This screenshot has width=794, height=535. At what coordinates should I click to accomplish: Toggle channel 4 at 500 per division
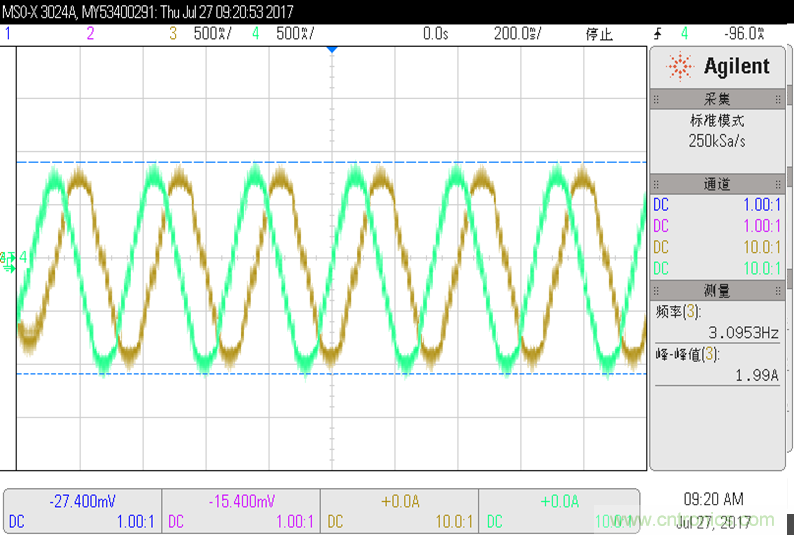[x=283, y=33]
